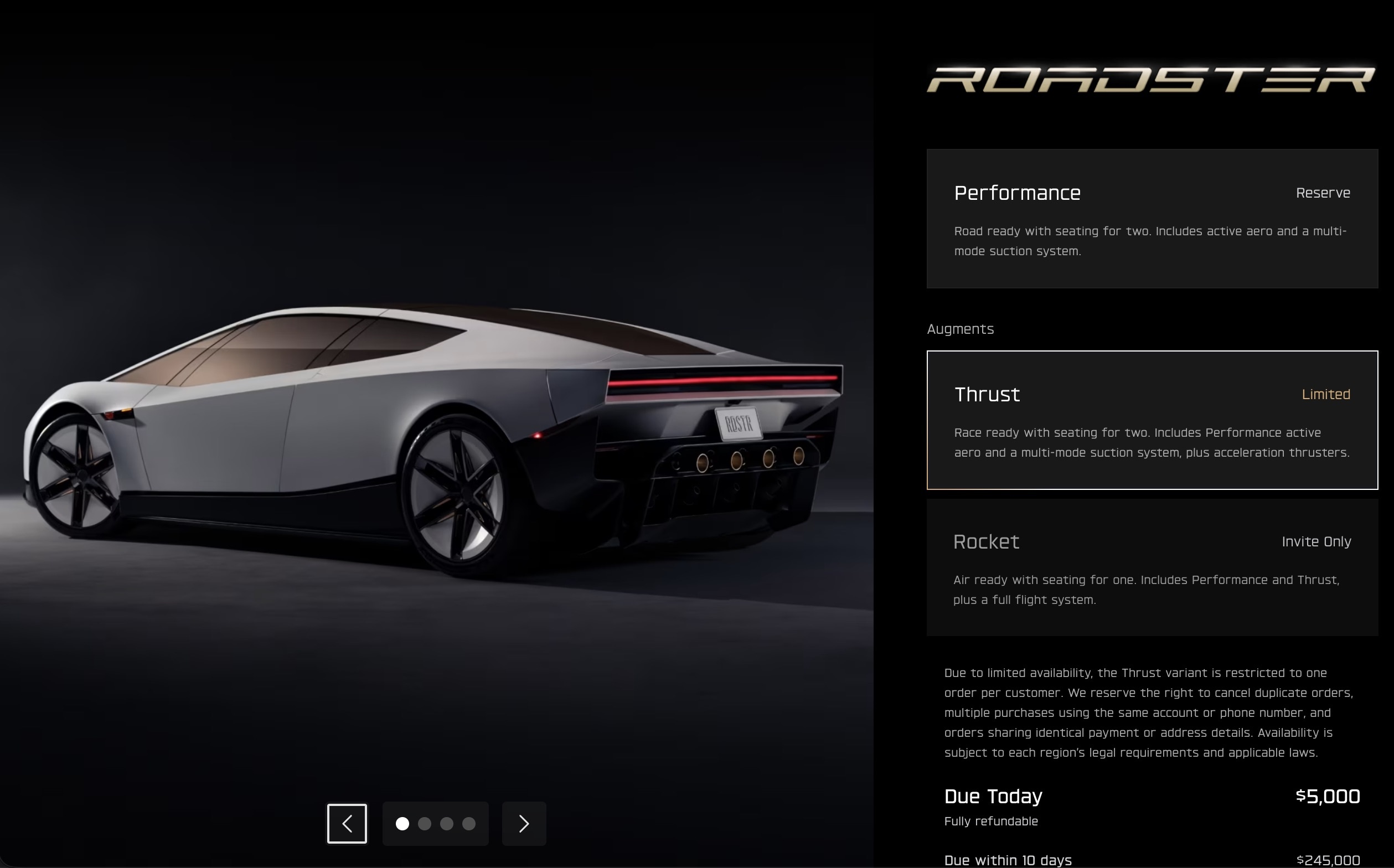
Task: Click the $245,000 amount
Action: 1328,860
